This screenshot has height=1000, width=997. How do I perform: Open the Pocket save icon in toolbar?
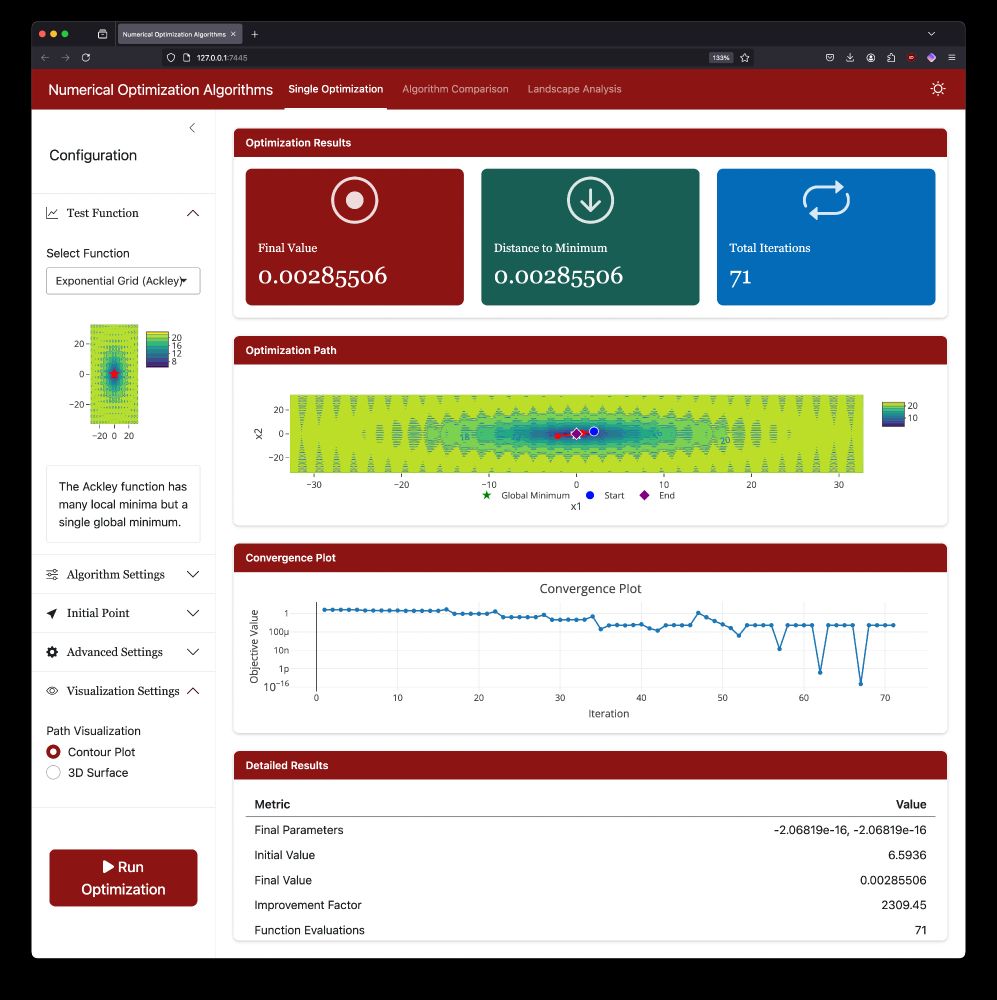pyautogui.click(x=829, y=57)
